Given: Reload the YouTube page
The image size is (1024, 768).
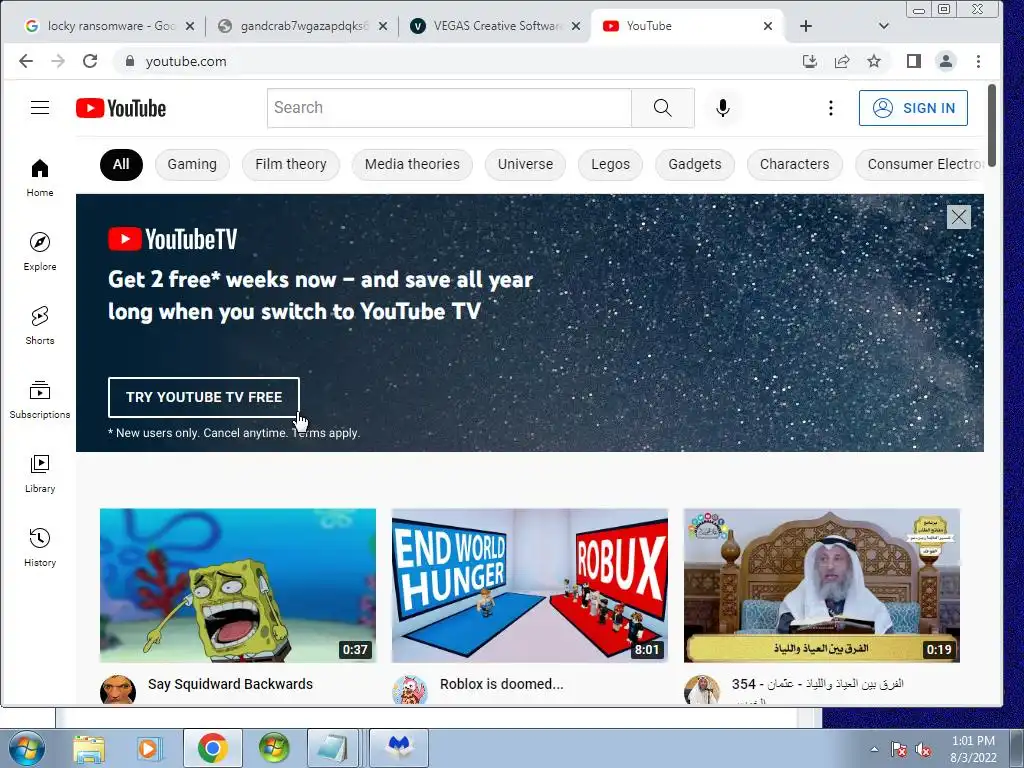Looking at the screenshot, I should click(90, 61).
